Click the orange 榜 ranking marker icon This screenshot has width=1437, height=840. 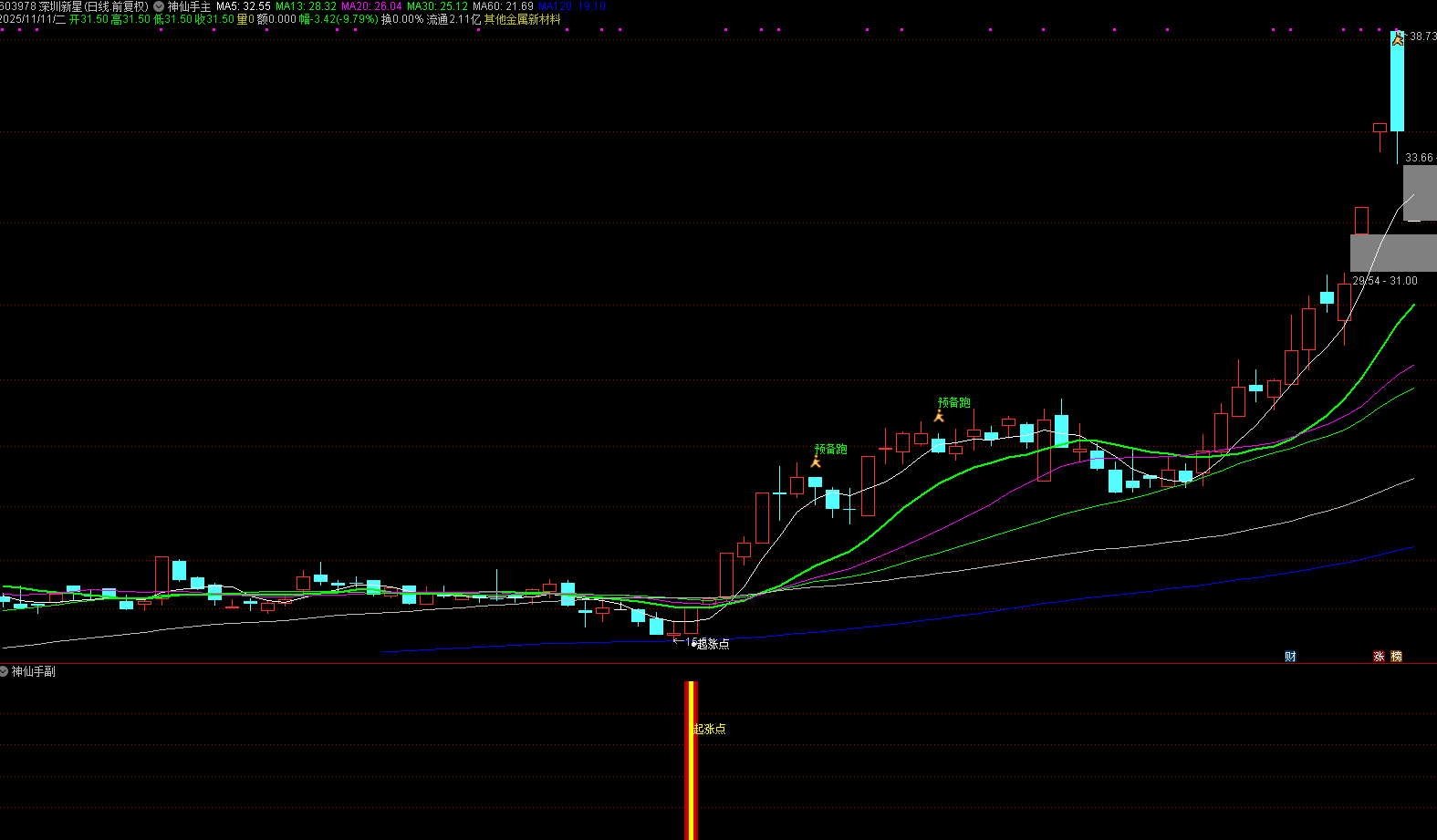(x=1396, y=657)
